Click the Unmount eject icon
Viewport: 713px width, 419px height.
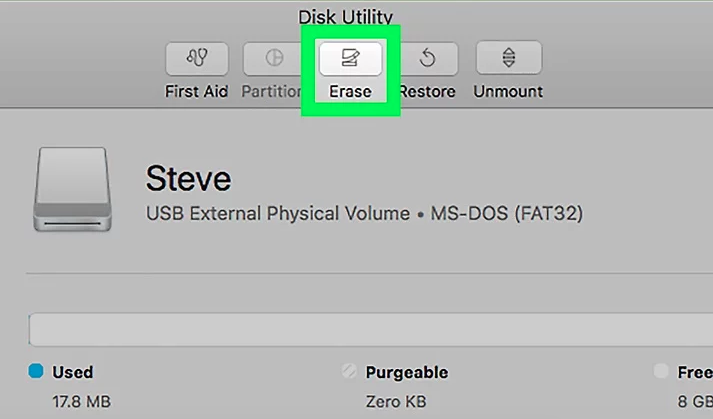coord(509,58)
